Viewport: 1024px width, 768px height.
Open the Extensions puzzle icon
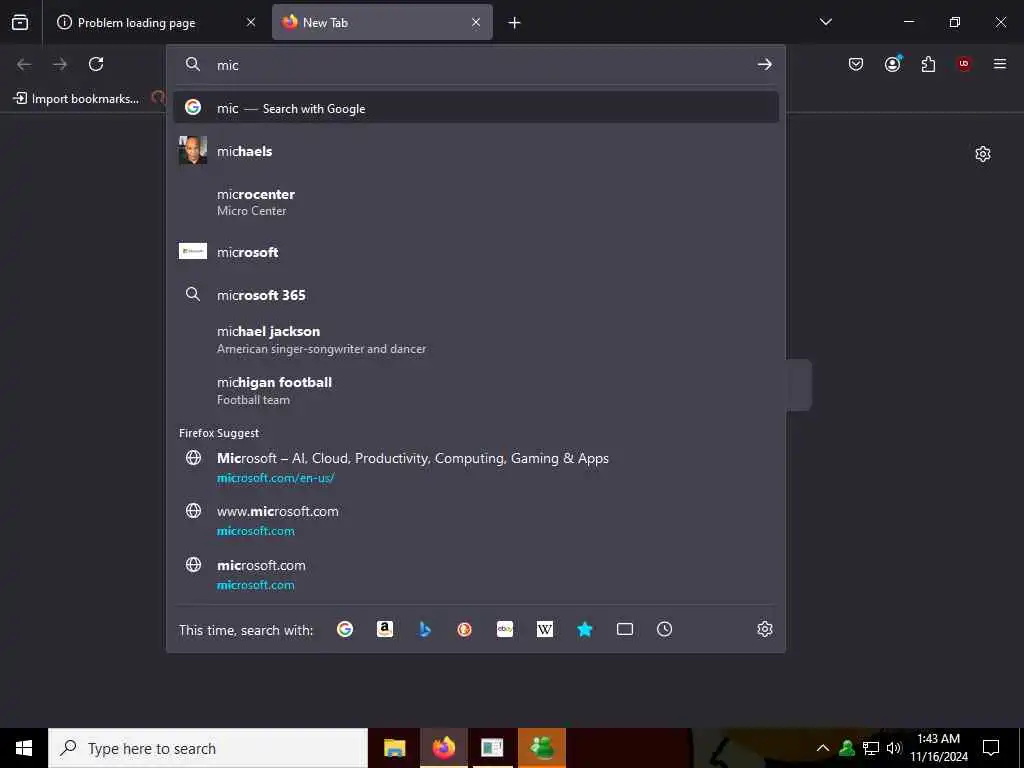928,64
